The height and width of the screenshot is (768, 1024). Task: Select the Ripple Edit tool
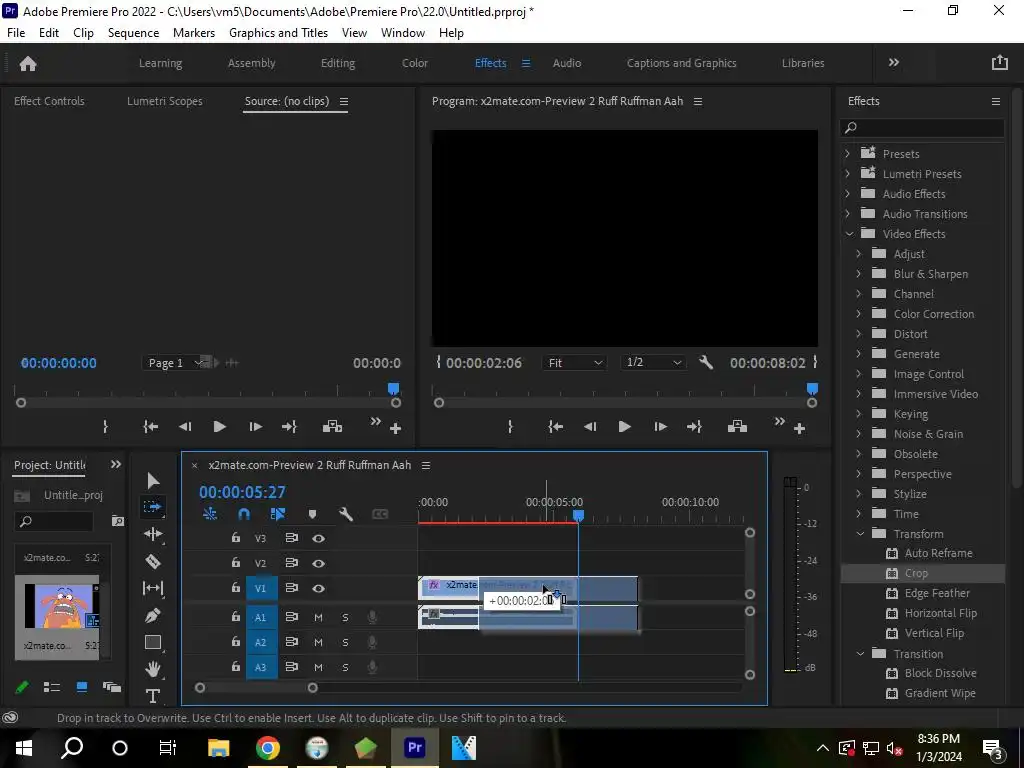pos(153,534)
